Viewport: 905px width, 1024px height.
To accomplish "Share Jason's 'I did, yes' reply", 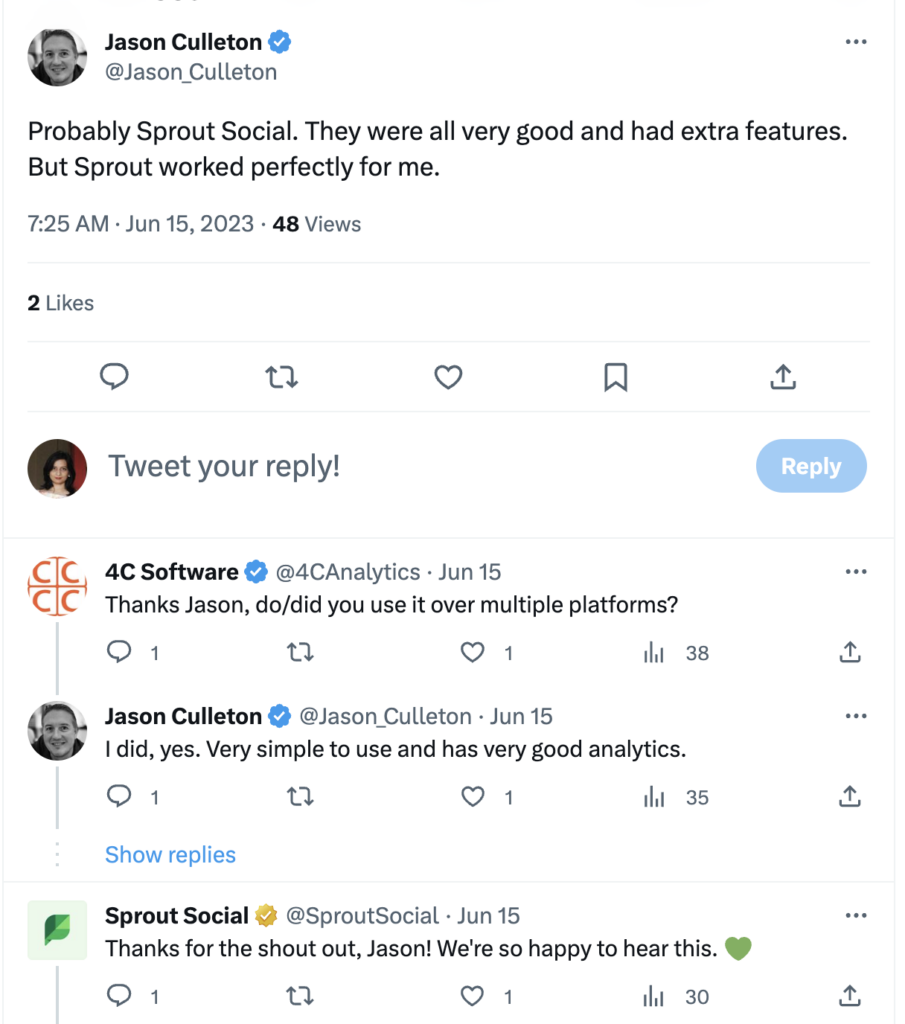I will point(849,797).
